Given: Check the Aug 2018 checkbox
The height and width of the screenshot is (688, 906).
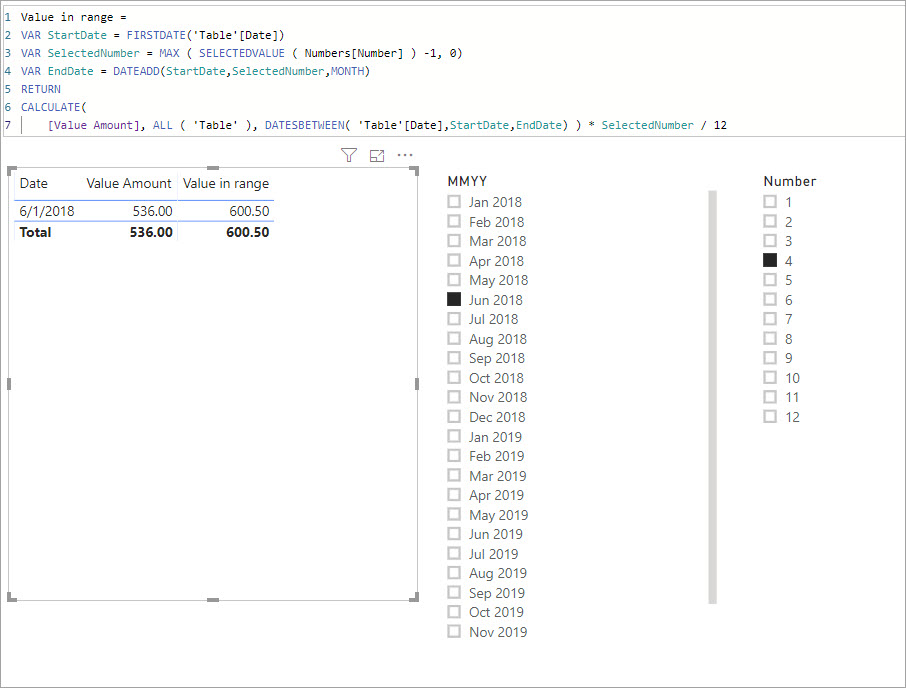Looking at the screenshot, I should click(x=454, y=338).
